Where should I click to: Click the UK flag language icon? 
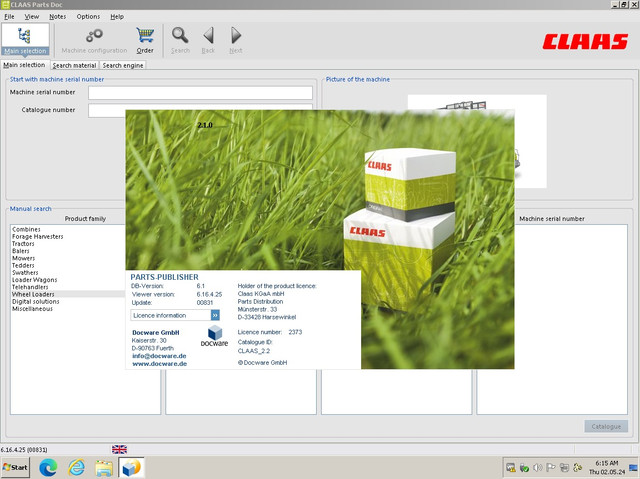(119, 449)
